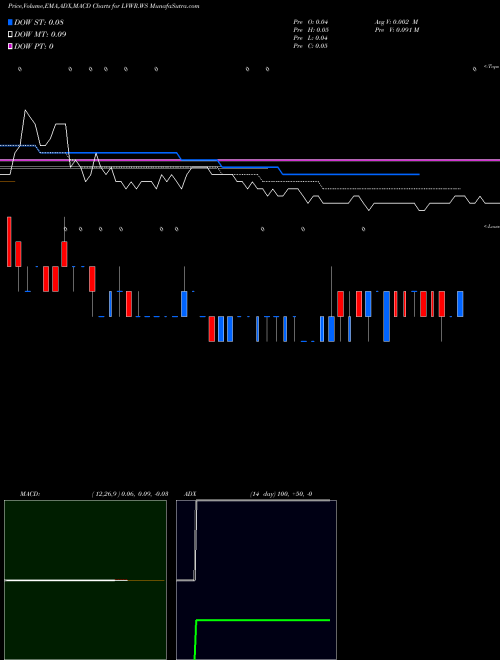Click the MACD '(12,26,9) 0.06, 0.09, -0.03' values
Viewport: 500px width, 660px height.
tap(130, 494)
